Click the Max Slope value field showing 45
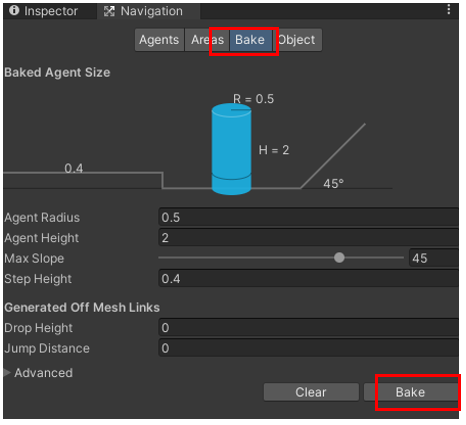The width and height of the screenshot is (466, 425). [434, 258]
